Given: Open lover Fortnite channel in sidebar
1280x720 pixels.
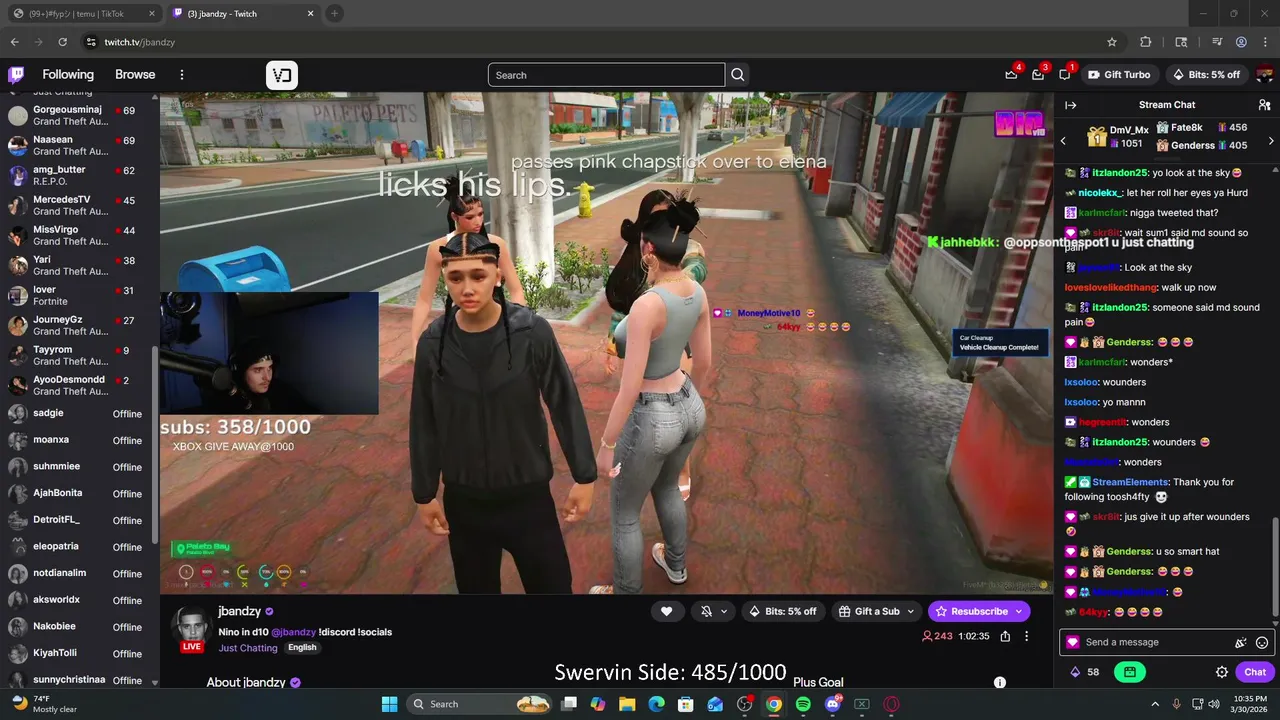Looking at the screenshot, I should [78, 295].
